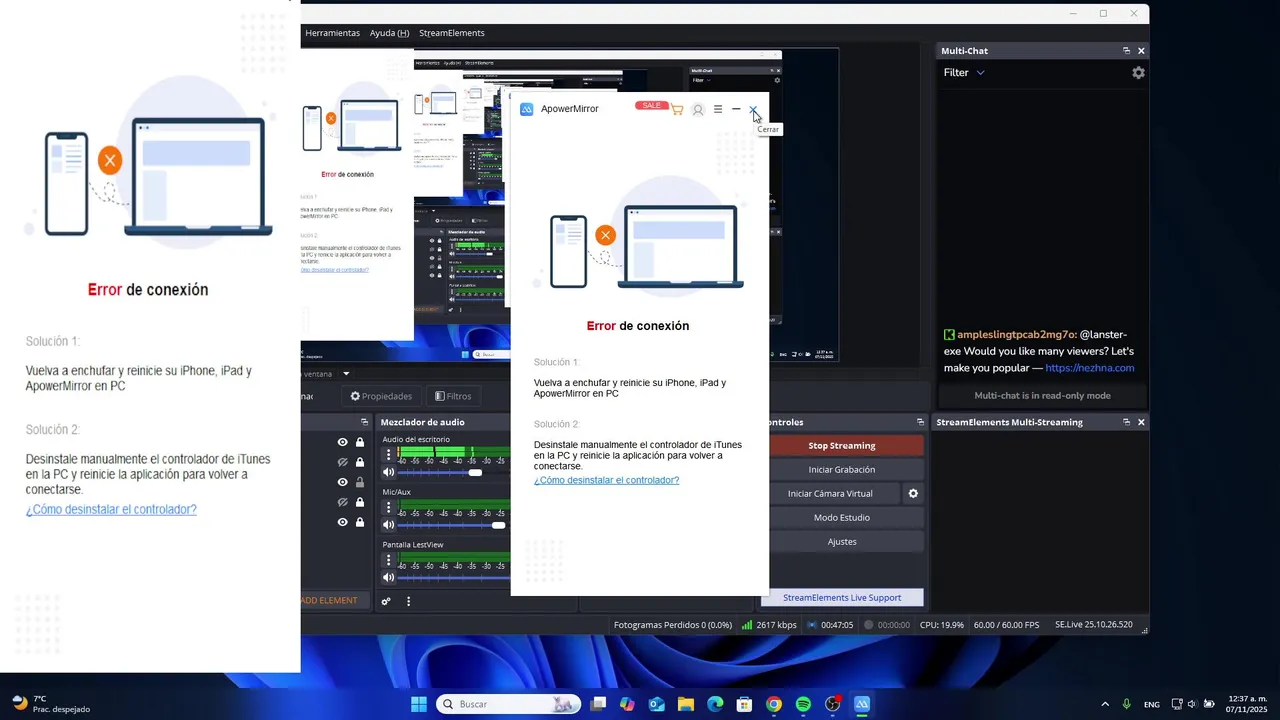Open File Explorer from the taskbar
Viewport: 1280px width, 720px height.
[x=686, y=704]
